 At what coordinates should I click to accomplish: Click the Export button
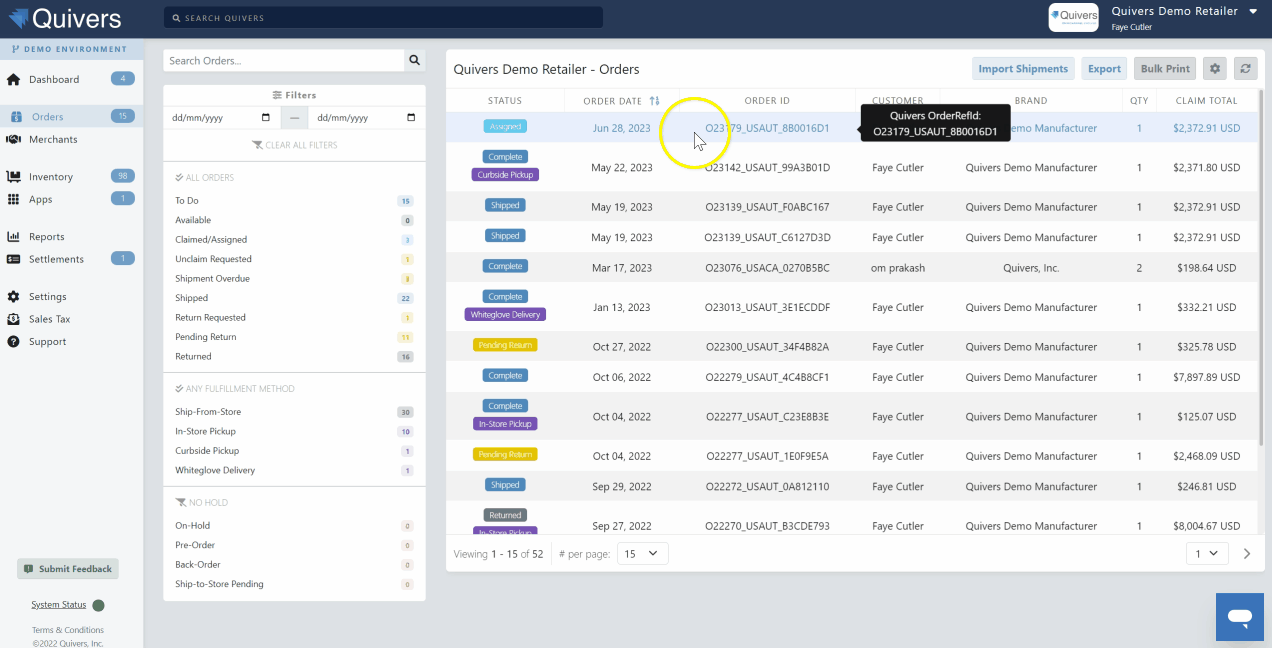[x=1104, y=68]
